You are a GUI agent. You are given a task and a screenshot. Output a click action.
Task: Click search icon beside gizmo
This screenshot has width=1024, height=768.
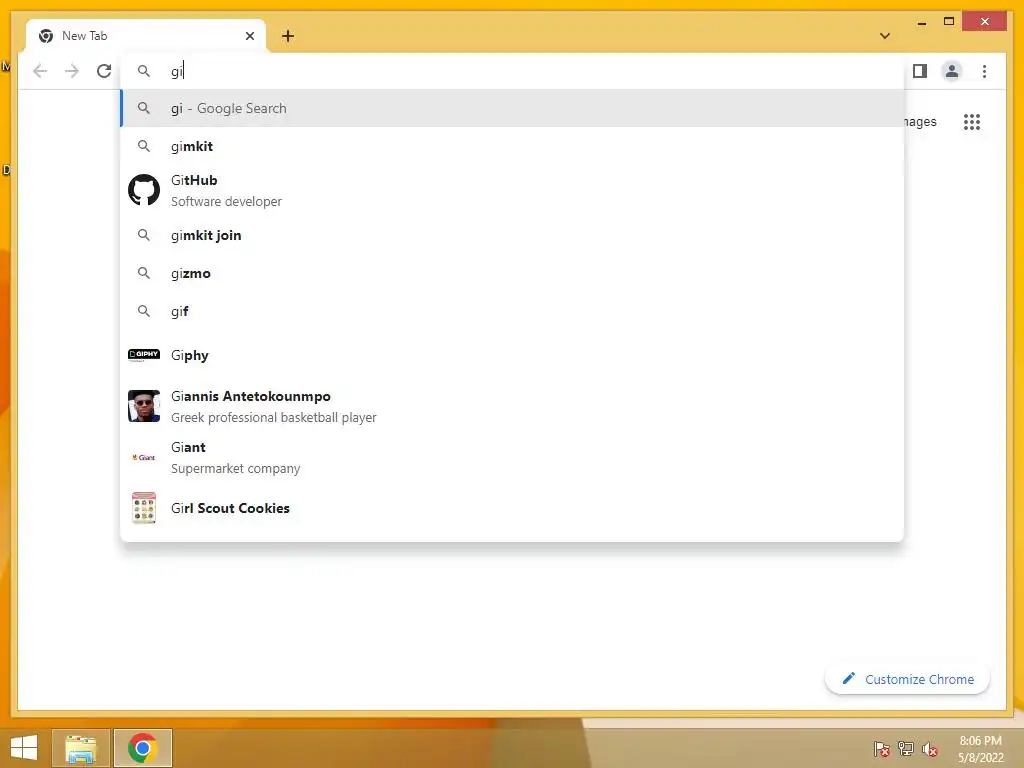tap(144, 273)
